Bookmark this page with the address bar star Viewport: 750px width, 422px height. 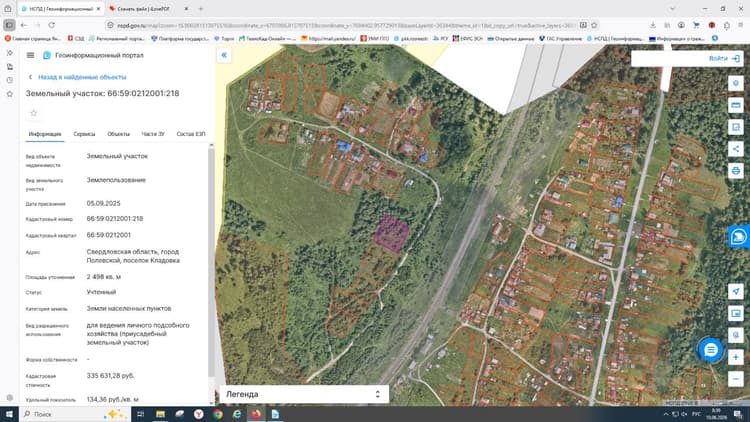tap(594, 25)
